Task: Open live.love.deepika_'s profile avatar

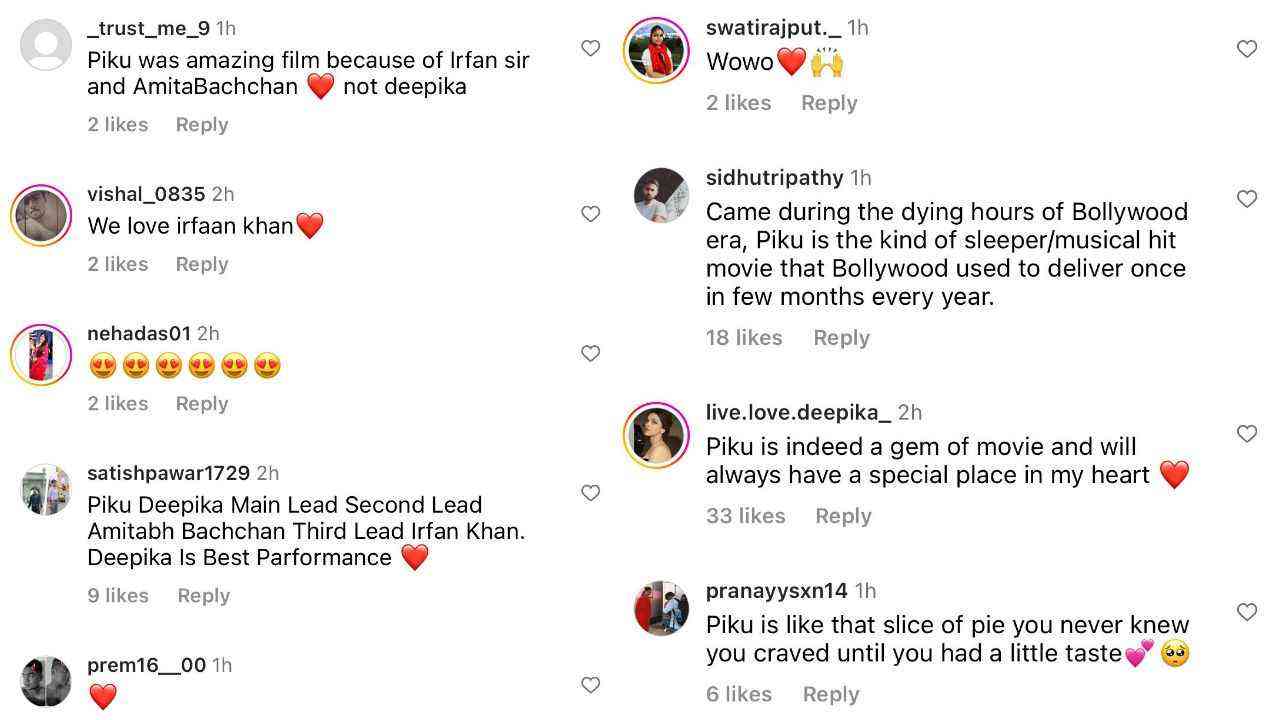Action: 656,435
